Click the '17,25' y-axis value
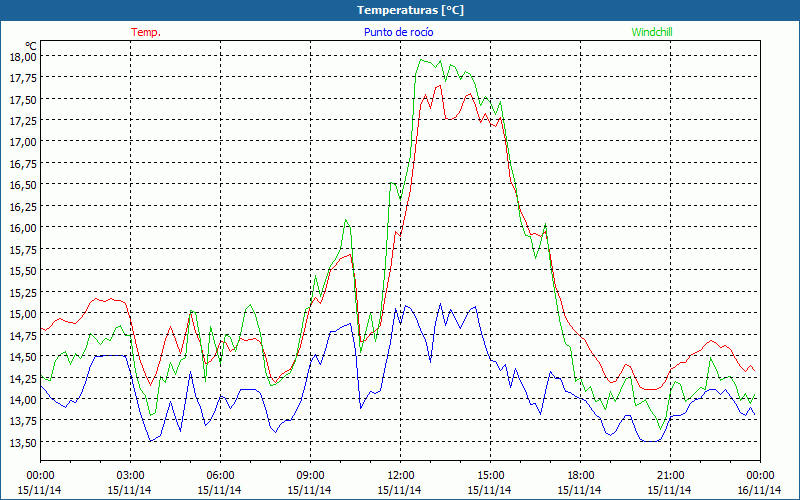800x500 pixels. point(23,120)
